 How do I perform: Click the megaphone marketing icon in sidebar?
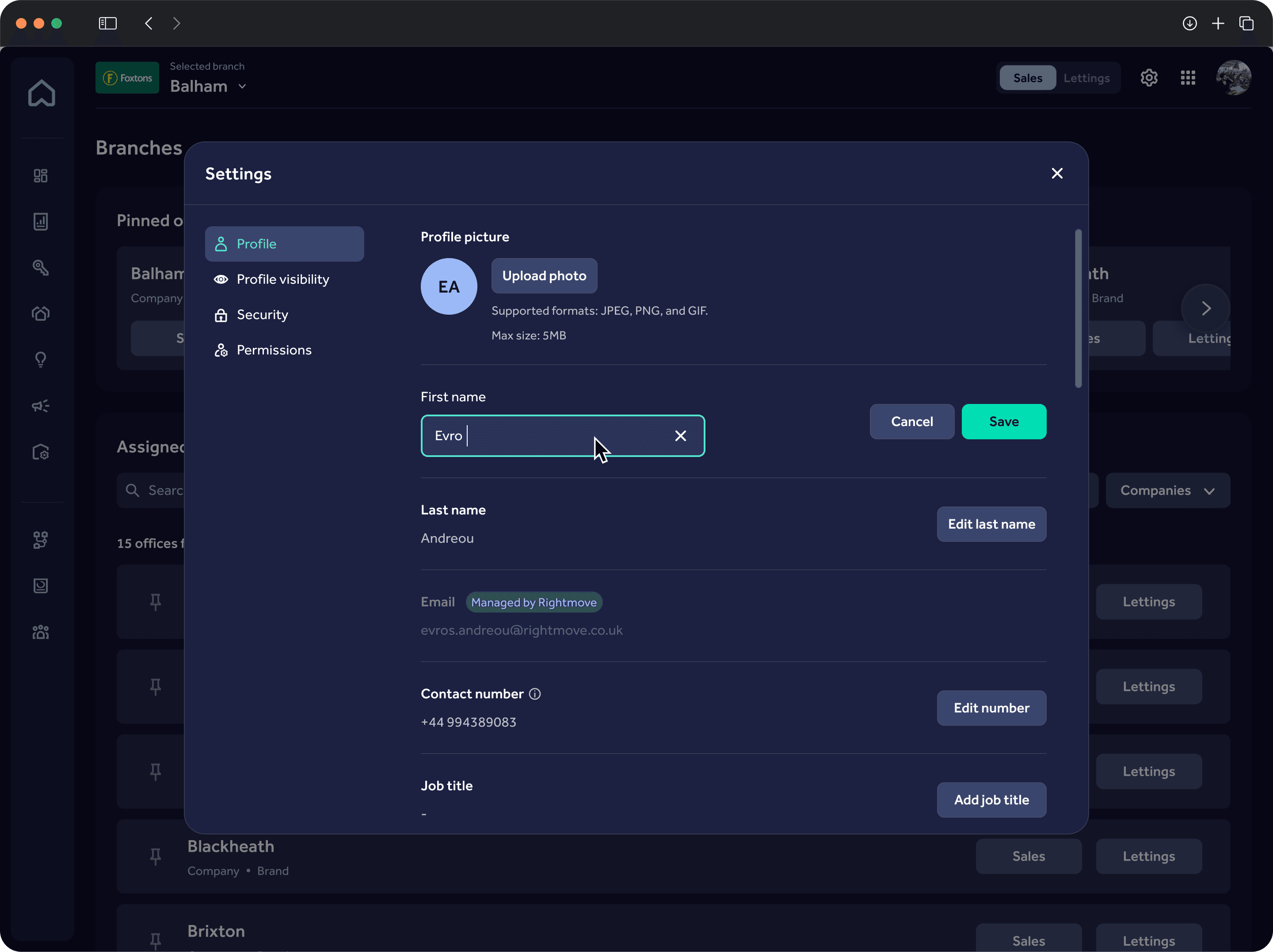click(40, 406)
